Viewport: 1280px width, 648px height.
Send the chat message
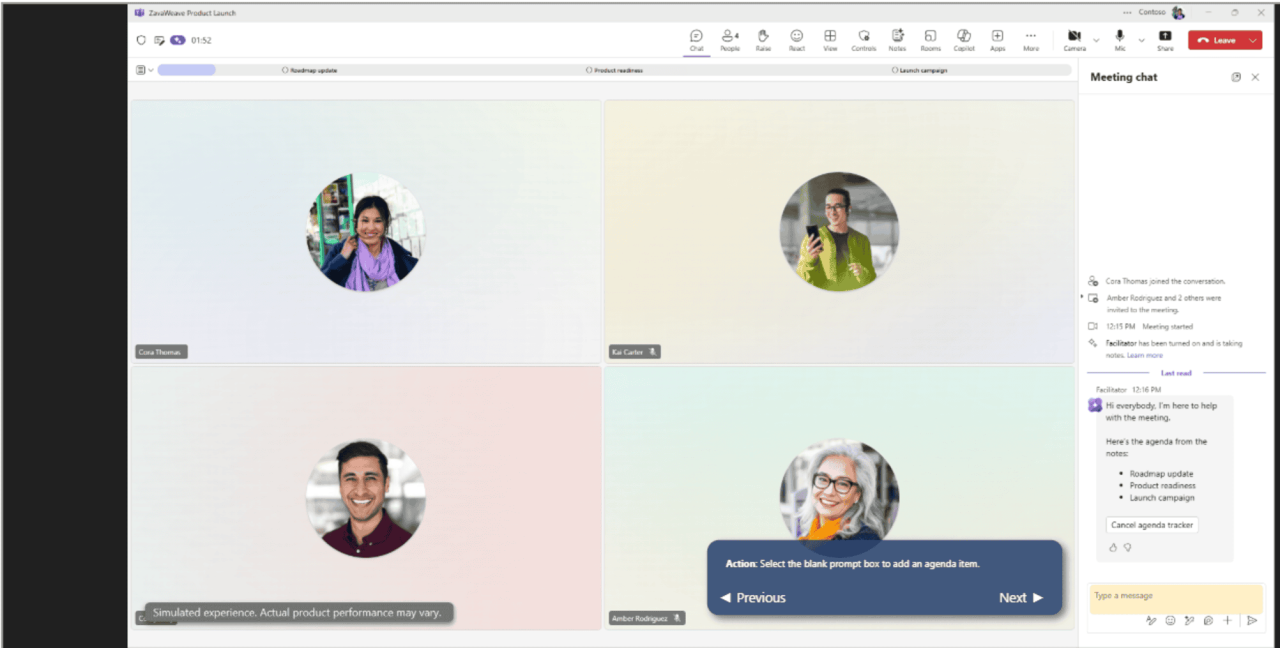pyautogui.click(x=1253, y=621)
